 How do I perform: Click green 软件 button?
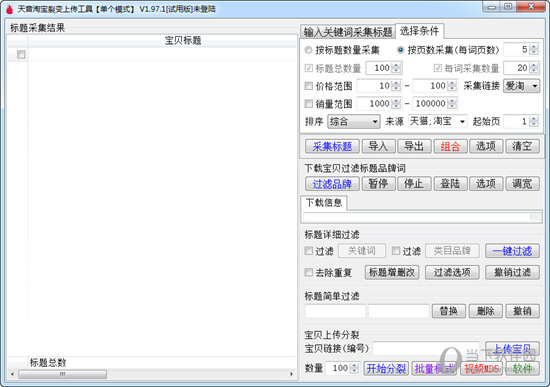[x=522, y=368]
